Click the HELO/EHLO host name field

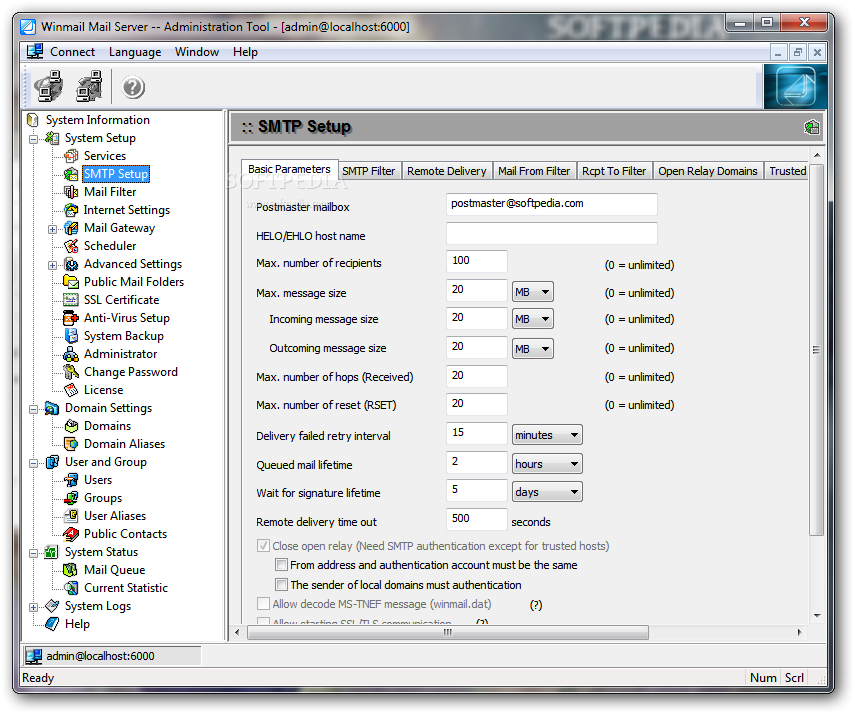551,233
